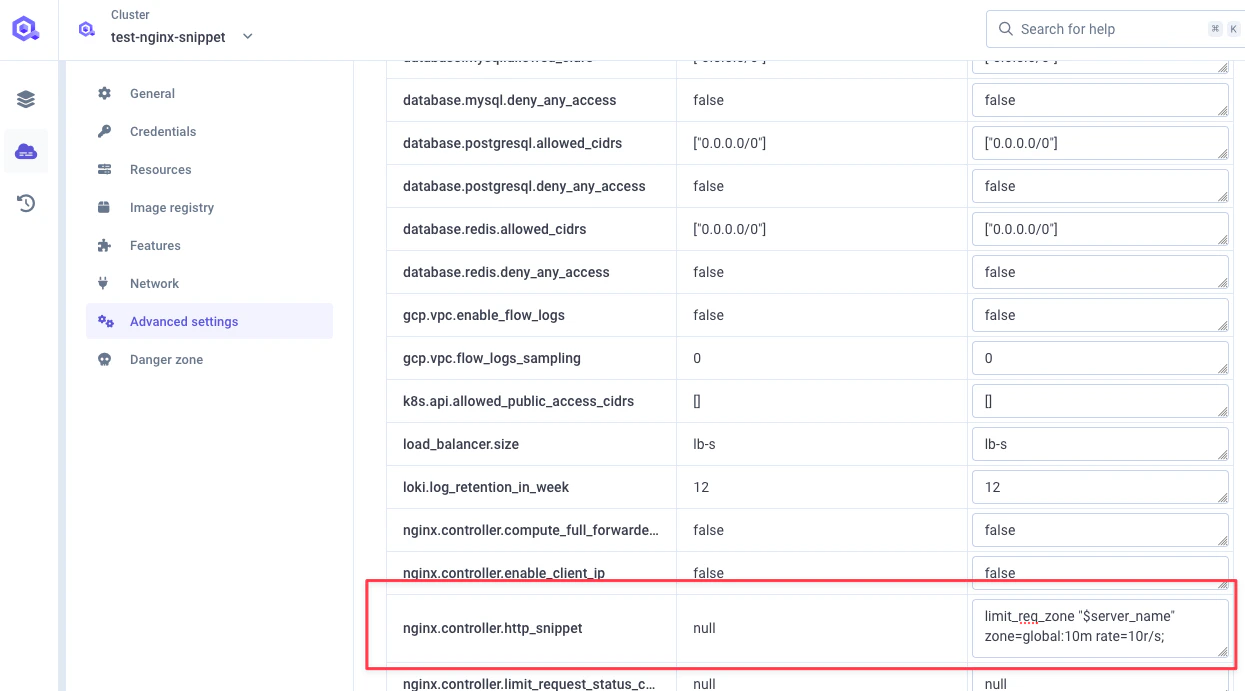This screenshot has width=1245, height=691.
Task: Toggle gcp.vpc.enable_flow_logs value field
Action: 1100,314
